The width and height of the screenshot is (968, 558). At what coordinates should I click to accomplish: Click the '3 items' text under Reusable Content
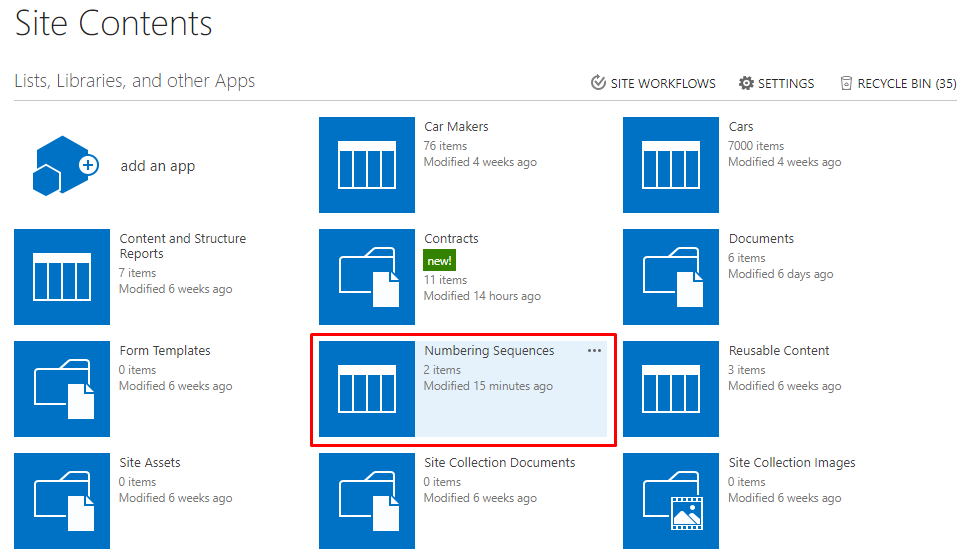tap(746, 370)
